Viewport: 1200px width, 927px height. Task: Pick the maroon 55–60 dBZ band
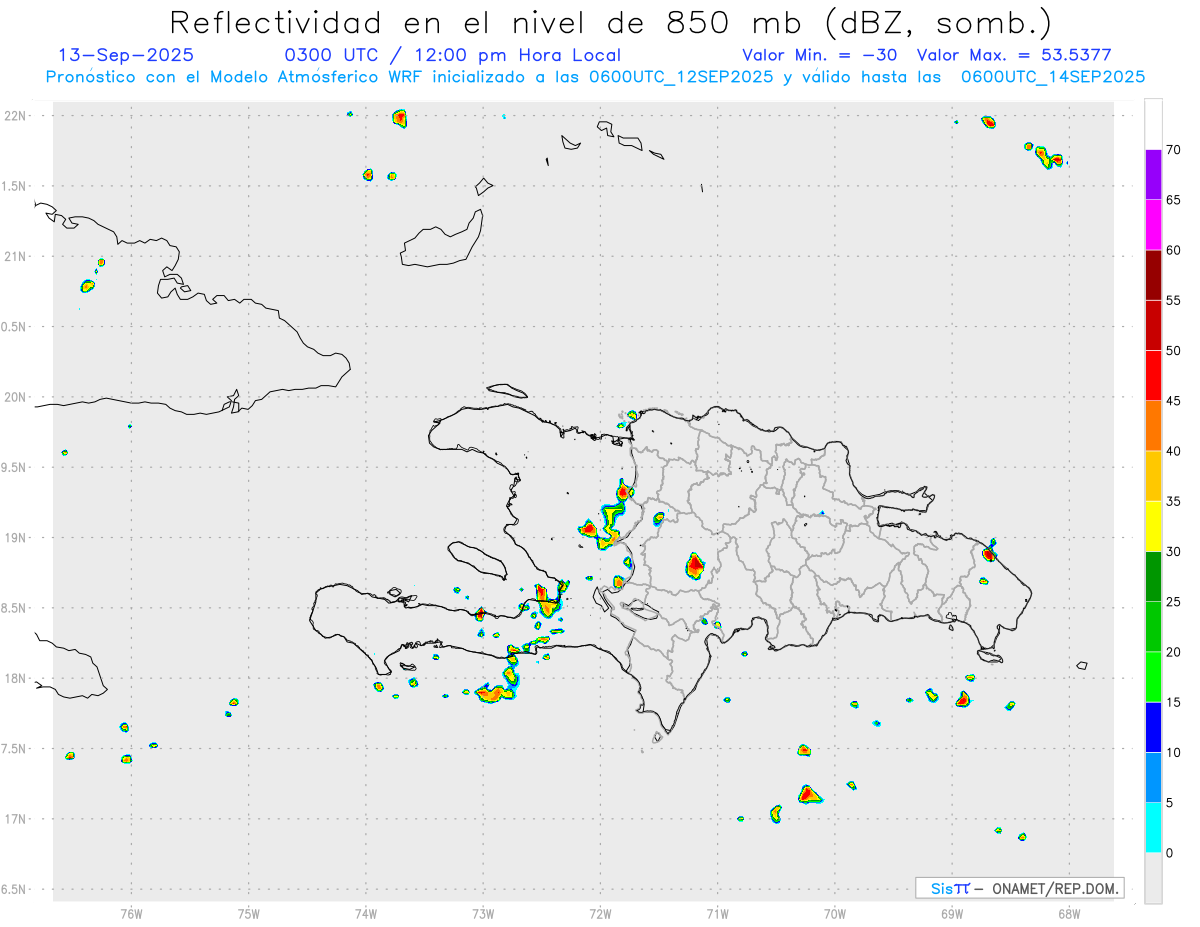pyautogui.click(x=1153, y=275)
